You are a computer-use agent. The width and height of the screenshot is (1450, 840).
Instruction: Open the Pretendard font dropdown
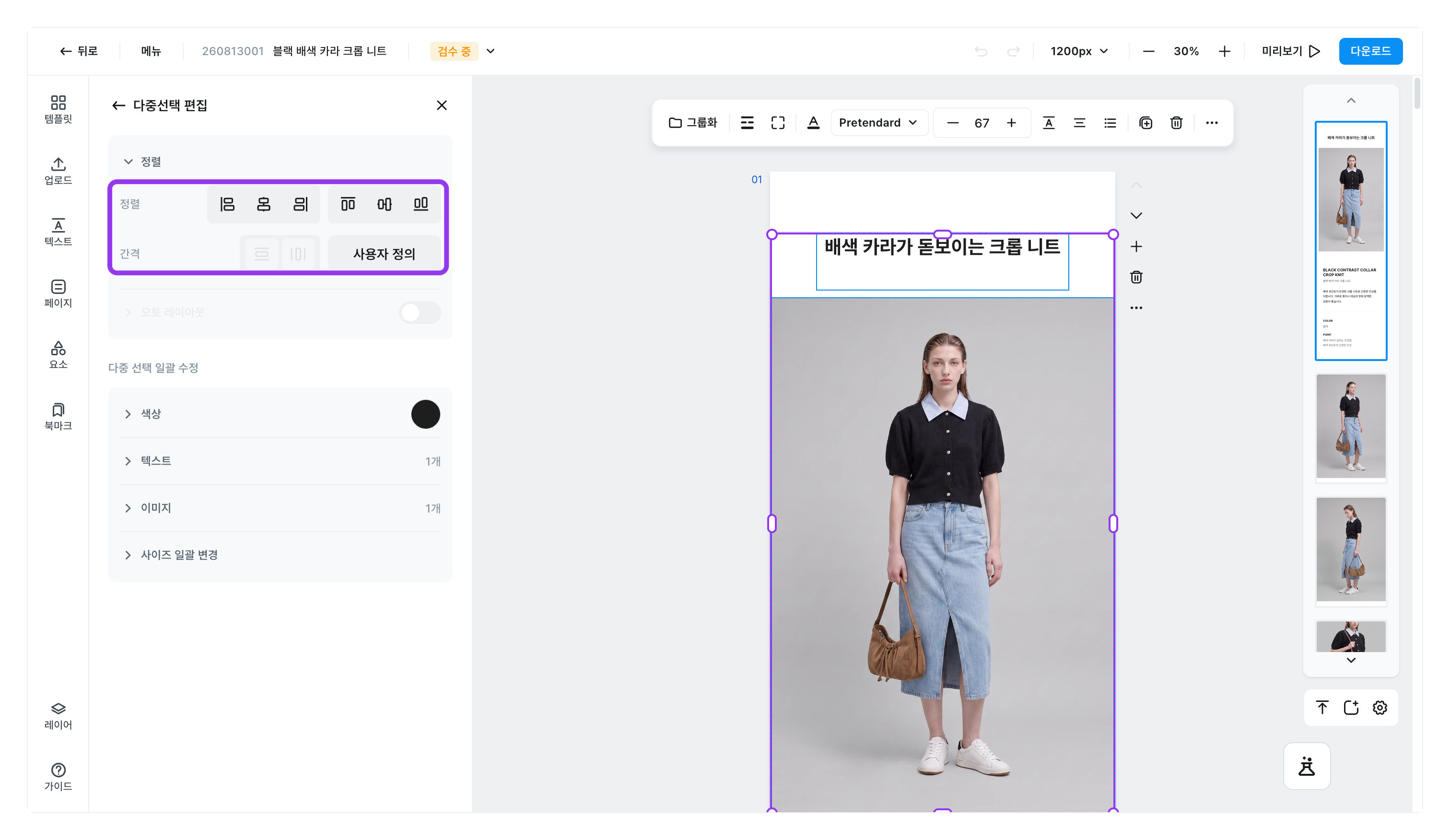pyautogui.click(x=878, y=123)
